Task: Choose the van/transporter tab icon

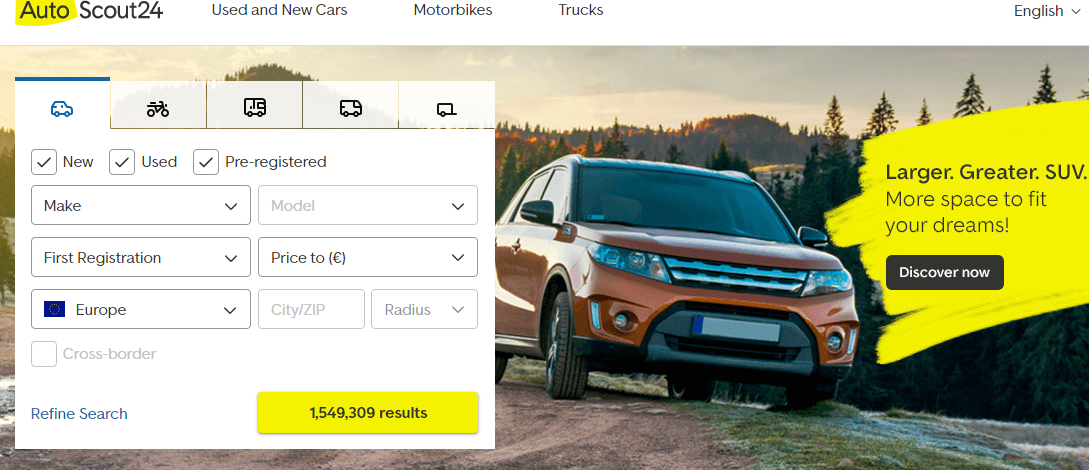Action: tap(351, 108)
